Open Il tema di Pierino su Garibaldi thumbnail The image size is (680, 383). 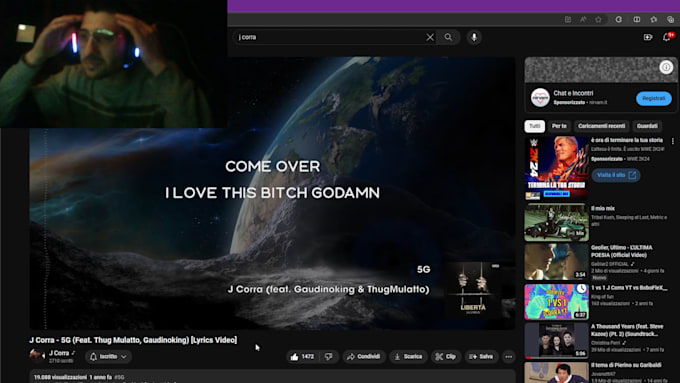[557, 373]
